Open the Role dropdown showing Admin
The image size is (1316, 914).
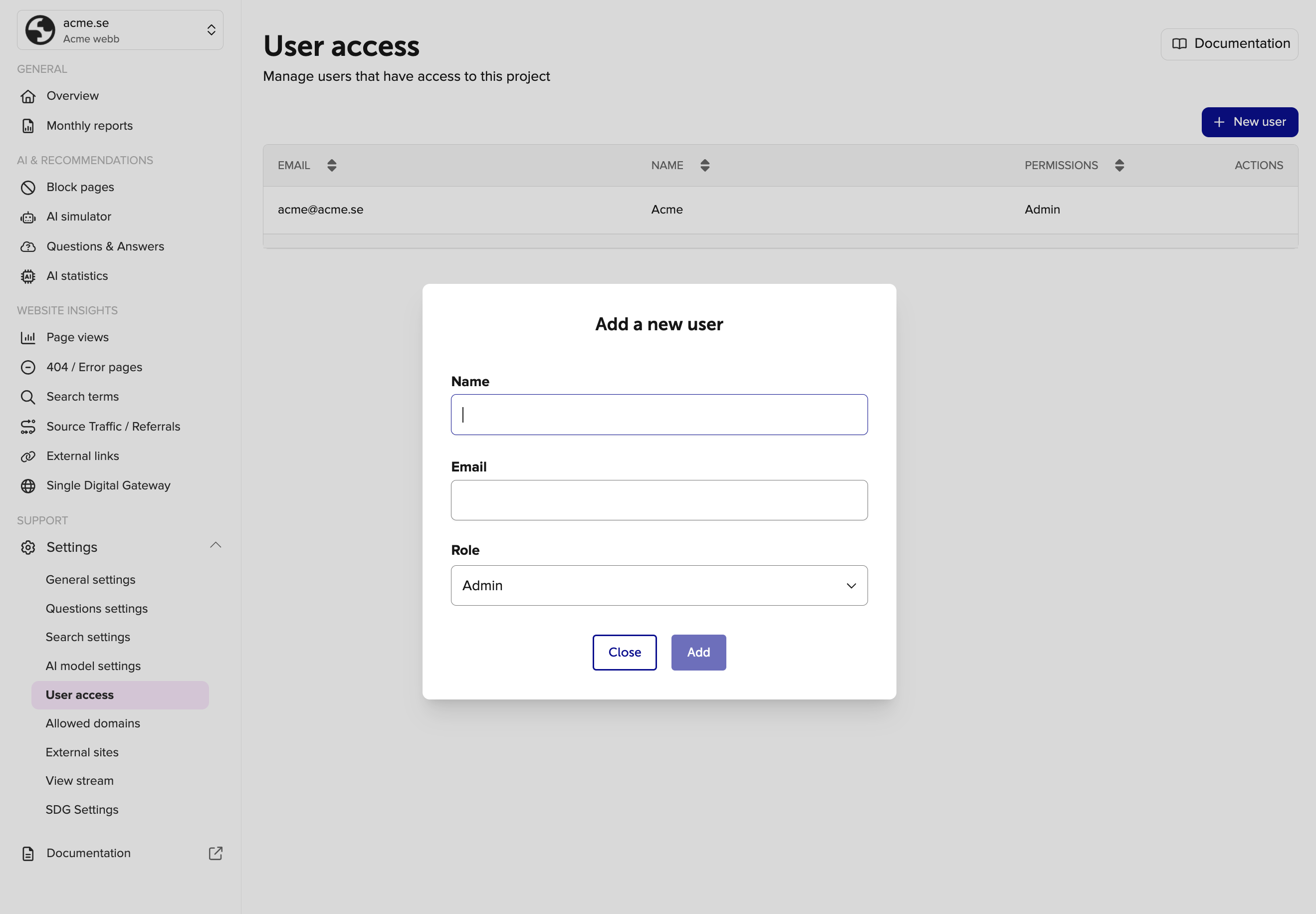click(x=658, y=585)
